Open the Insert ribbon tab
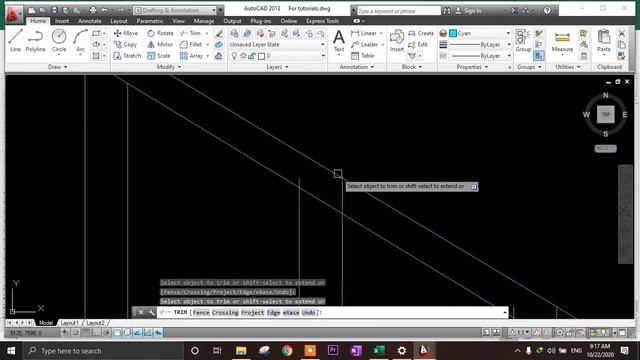The height and width of the screenshot is (360, 640). point(62,21)
